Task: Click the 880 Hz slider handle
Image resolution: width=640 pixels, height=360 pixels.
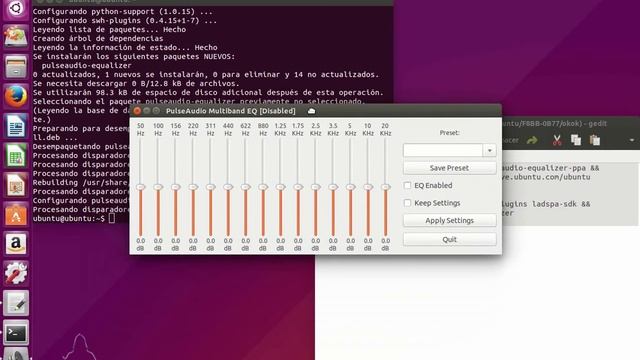Action: (x=263, y=187)
